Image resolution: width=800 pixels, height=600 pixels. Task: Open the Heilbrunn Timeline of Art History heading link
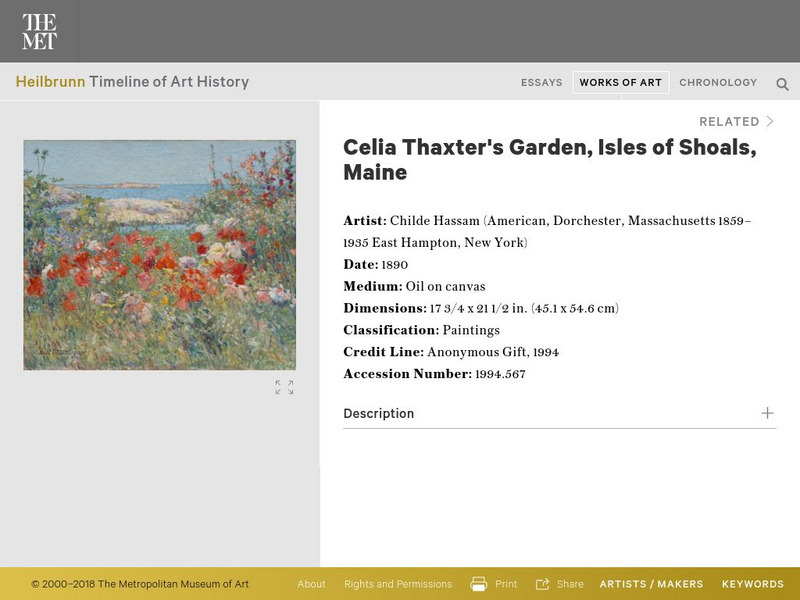click(x=132, y=82)
